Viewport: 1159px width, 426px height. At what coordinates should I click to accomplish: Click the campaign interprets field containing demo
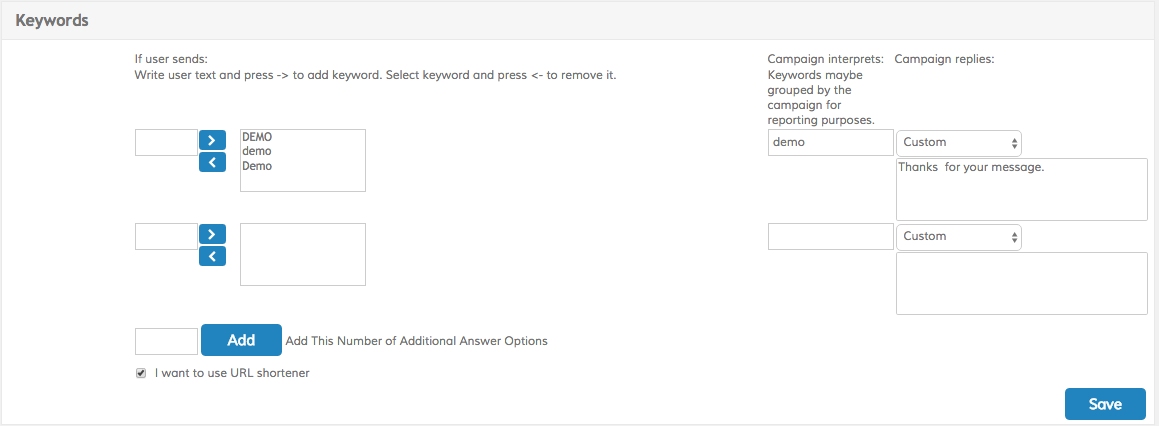tap(830, 143)
